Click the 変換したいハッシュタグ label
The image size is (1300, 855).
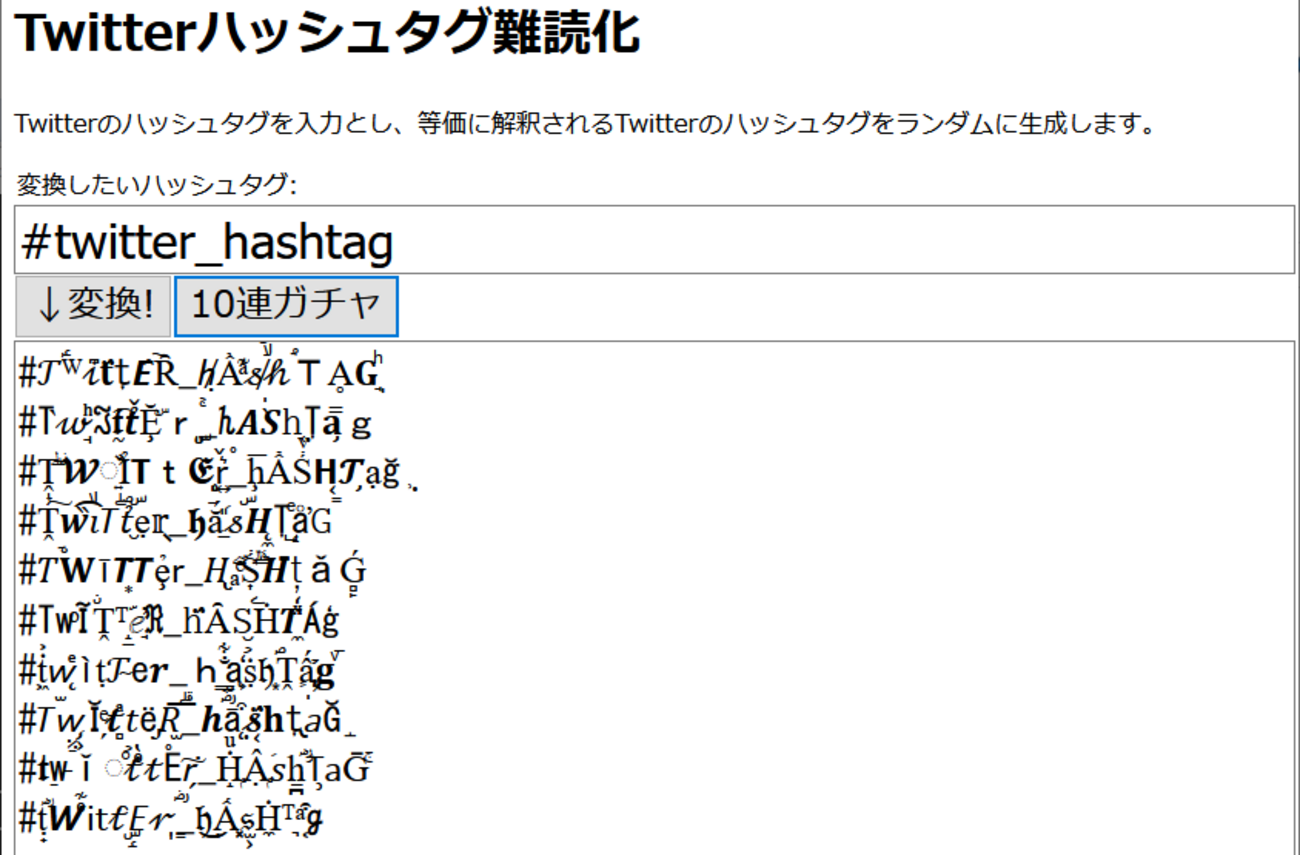pyautogui.click(x=156, y=184)
